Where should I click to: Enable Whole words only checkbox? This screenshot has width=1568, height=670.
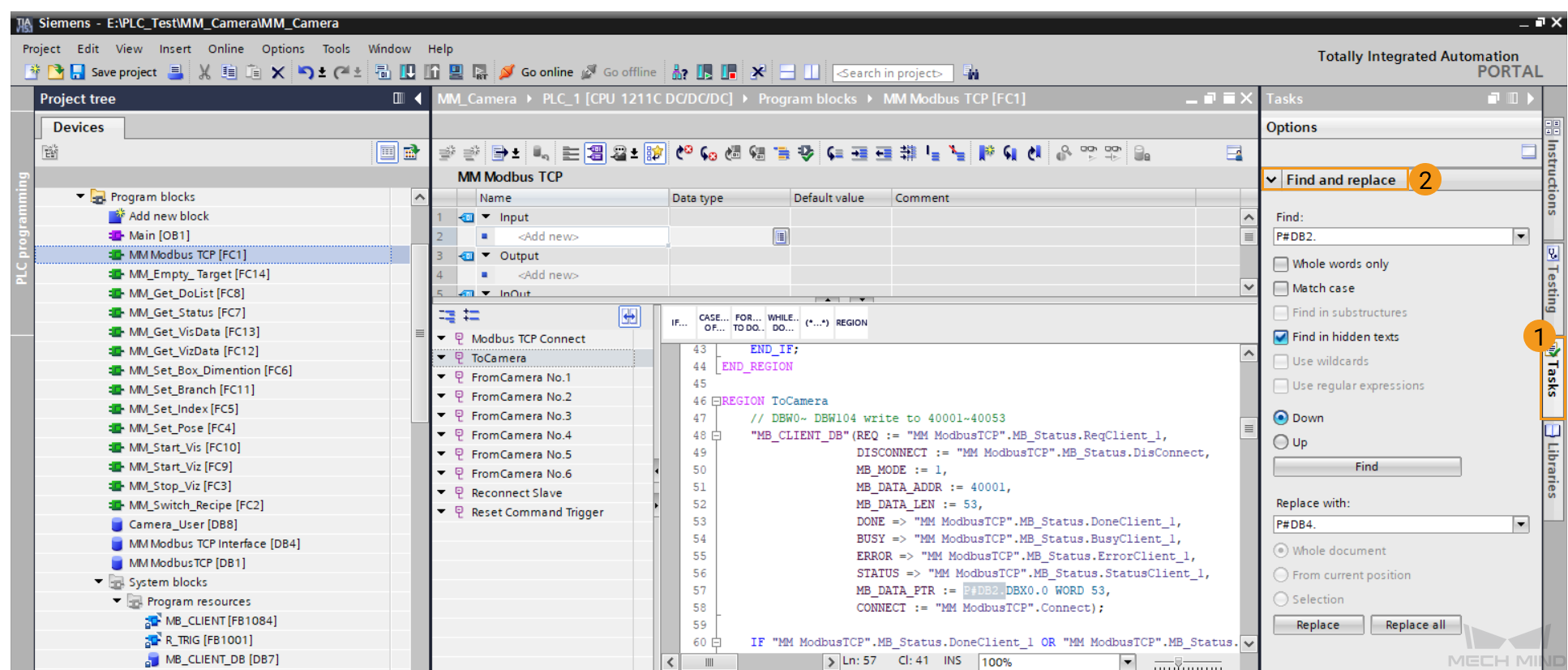tap(1281, 264)
